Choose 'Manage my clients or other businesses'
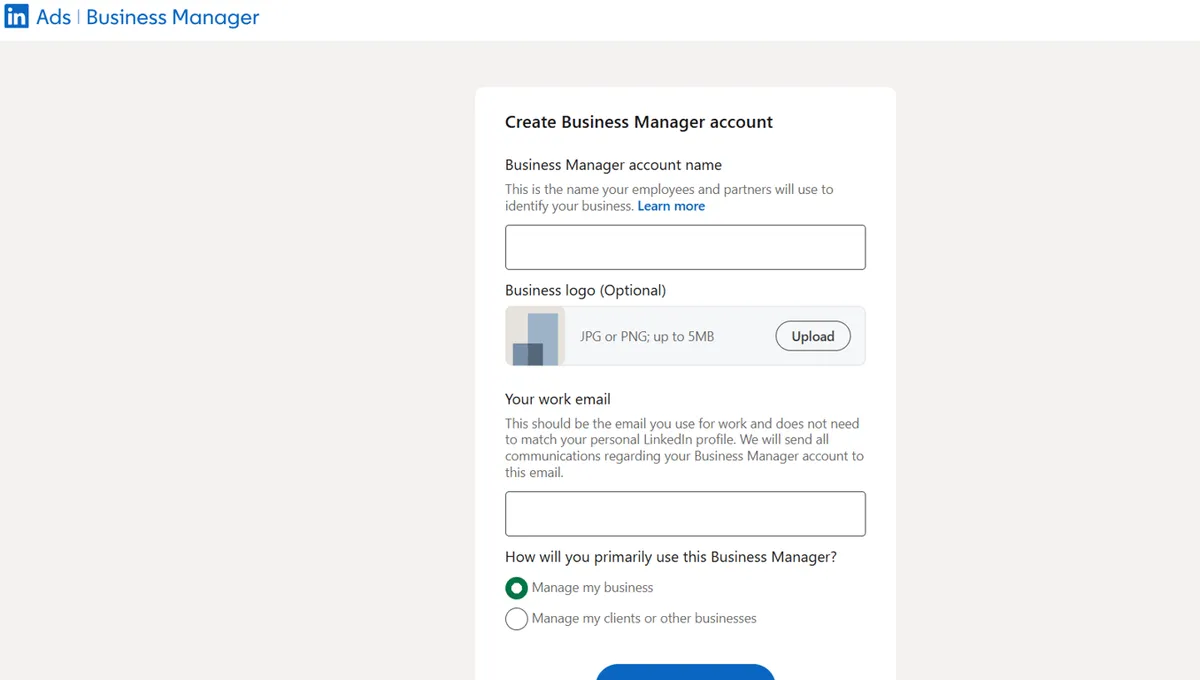Screen dimensions: 1200x680 coord(516,619)
